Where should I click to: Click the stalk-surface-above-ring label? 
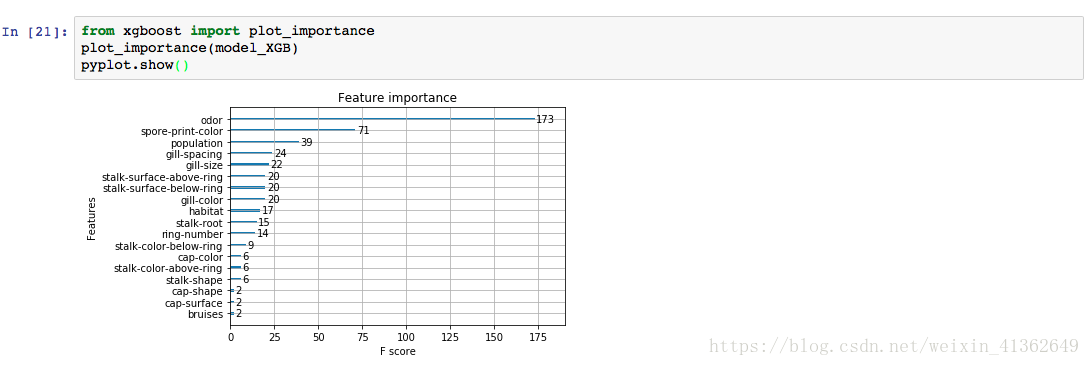[x=162, y=176]
